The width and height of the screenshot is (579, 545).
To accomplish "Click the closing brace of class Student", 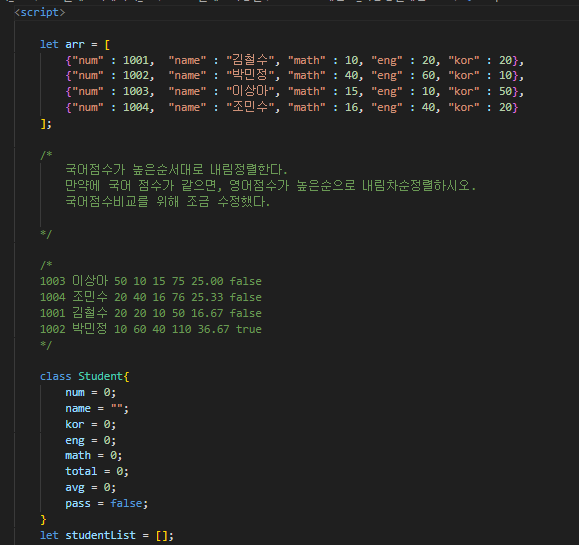I will [43, 520].
